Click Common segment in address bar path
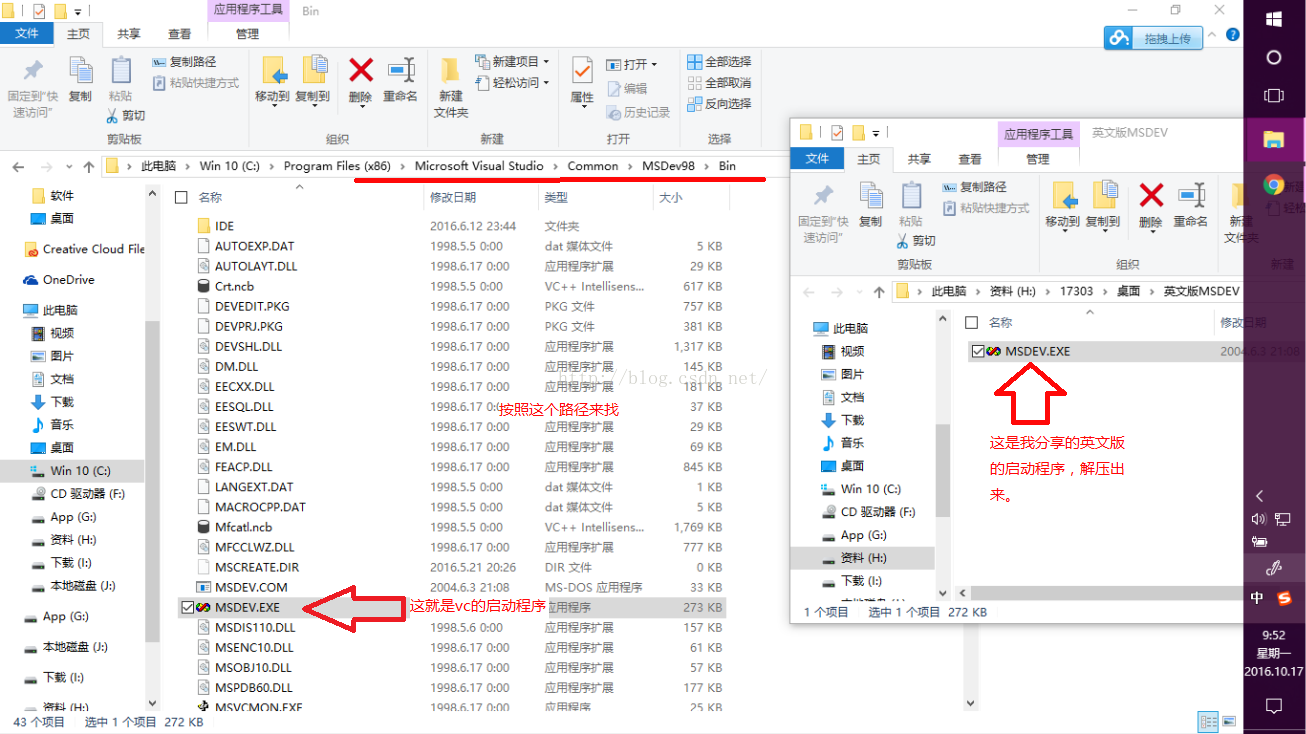Screen dimensions: 1306x734 [x=593, y=166]
